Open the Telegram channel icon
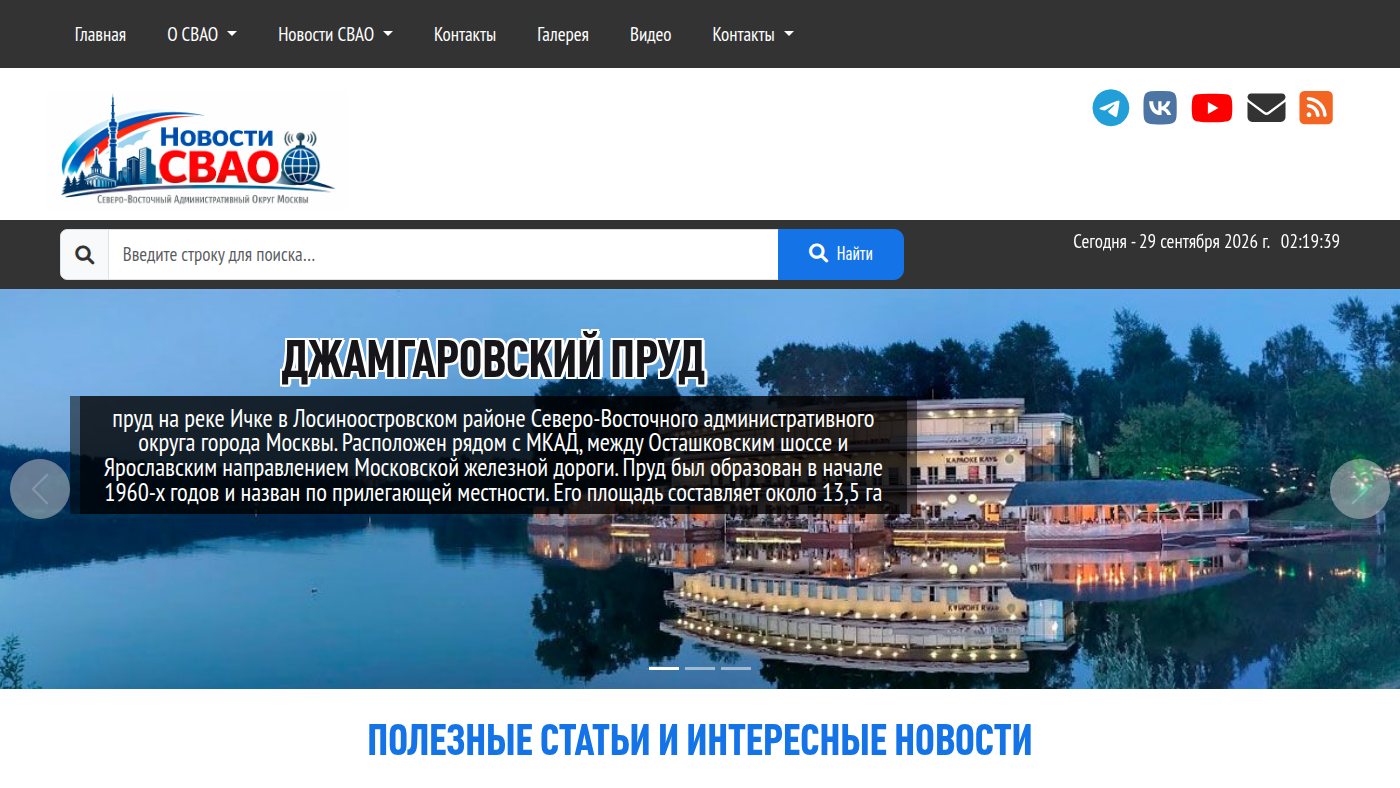This screenshot has height=788, width=1400. (1111, 107)
